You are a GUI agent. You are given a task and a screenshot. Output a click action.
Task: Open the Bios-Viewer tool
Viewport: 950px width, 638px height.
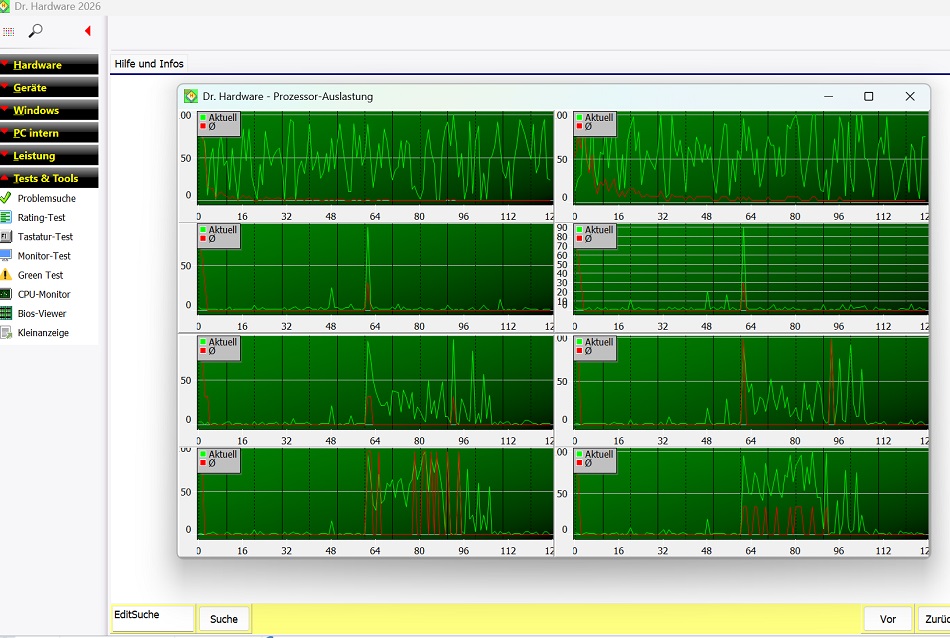42,313
